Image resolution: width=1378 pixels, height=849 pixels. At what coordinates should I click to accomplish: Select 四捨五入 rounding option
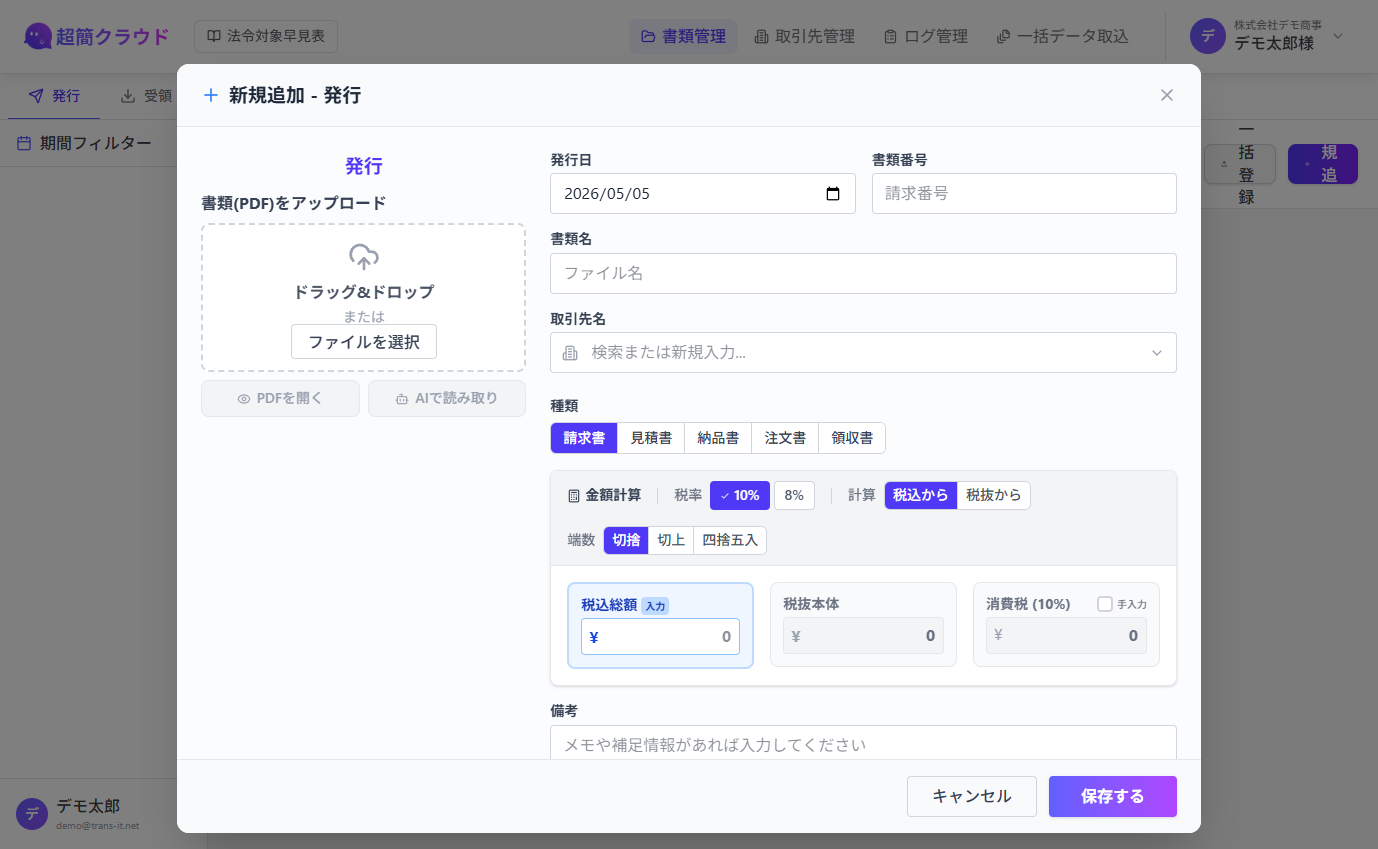point(730,540)
